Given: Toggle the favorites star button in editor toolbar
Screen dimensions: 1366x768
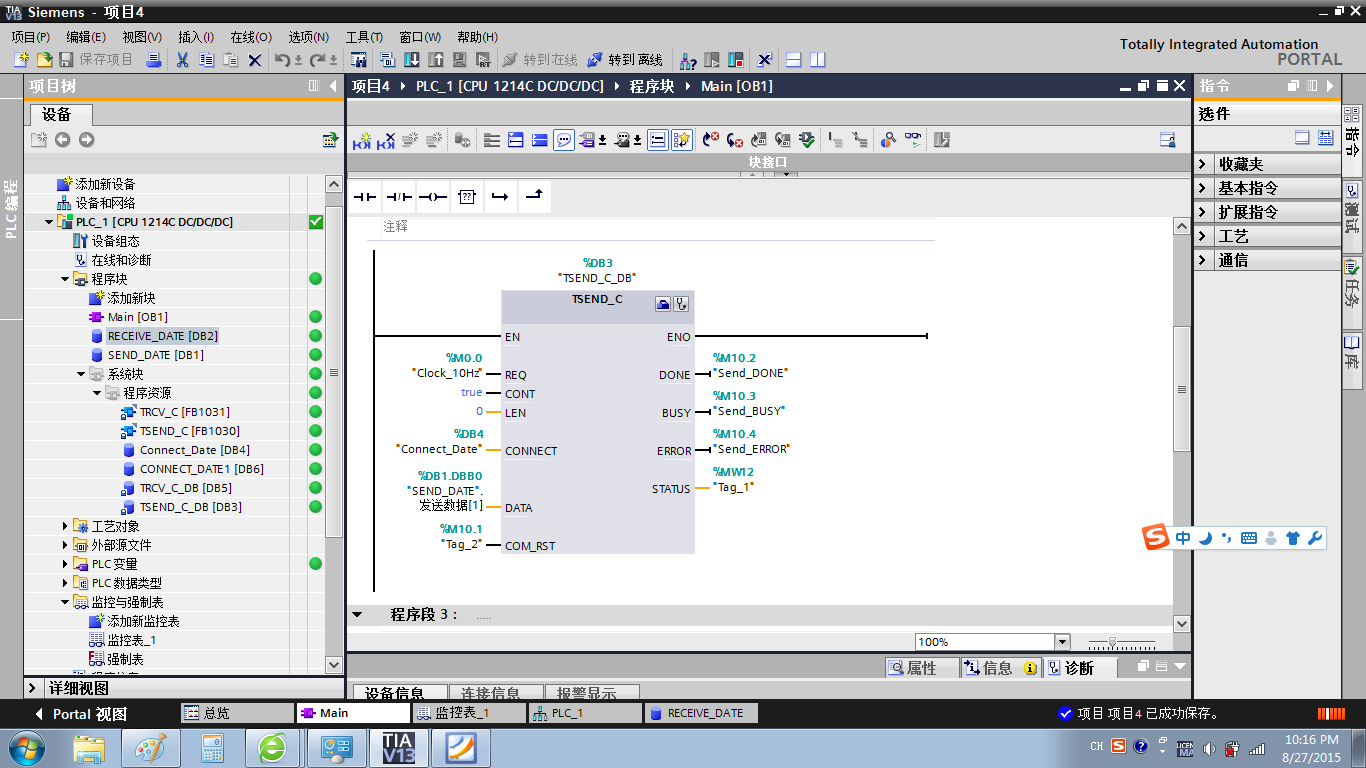Looking at the screenshot, I should point(682,140).
